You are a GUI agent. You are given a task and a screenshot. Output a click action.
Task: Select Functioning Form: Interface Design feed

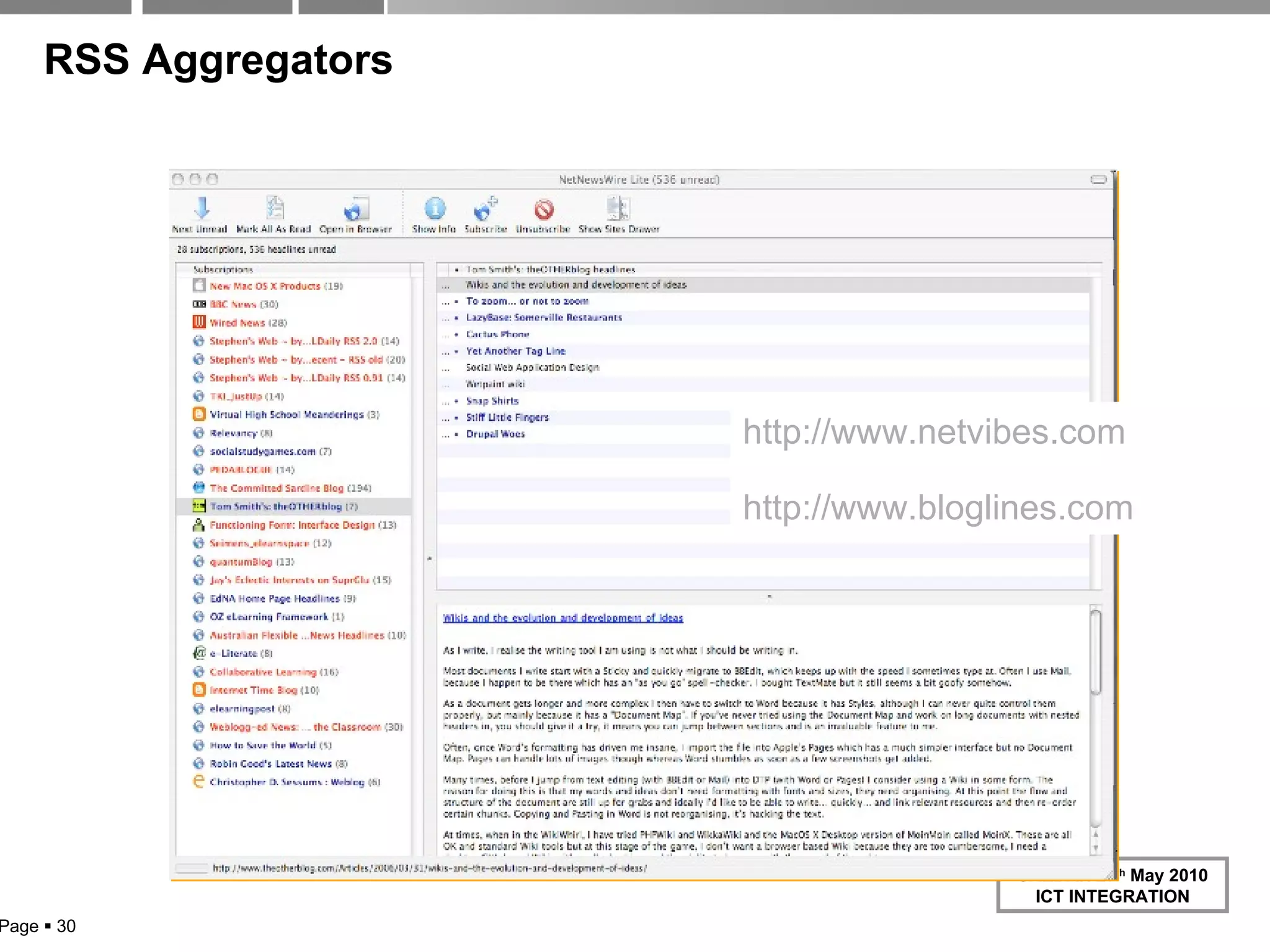293,525
